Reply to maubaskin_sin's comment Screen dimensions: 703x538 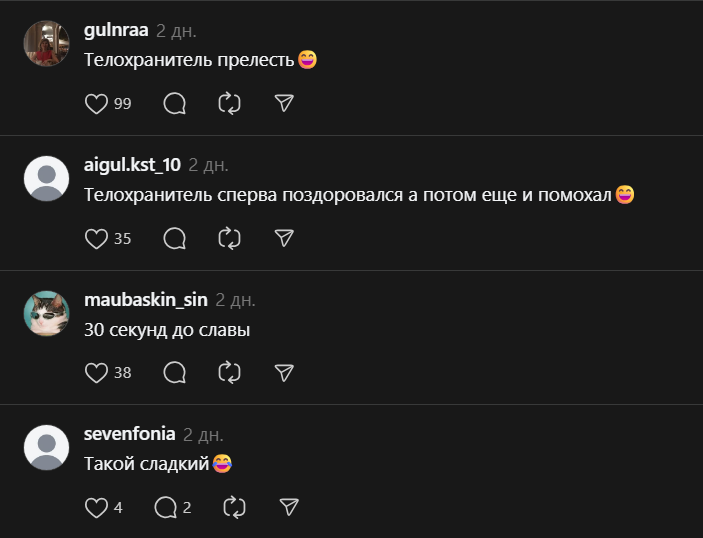coord(174,373)
